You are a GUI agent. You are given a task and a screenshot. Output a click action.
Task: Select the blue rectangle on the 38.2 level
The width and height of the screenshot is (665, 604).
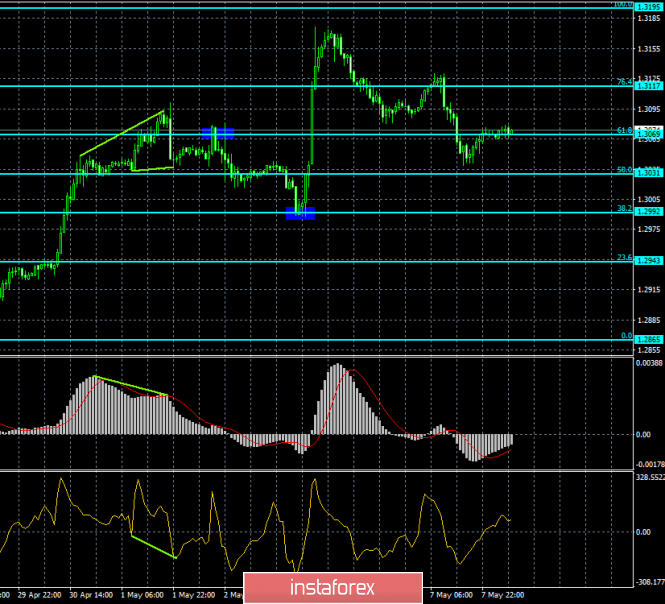[300, 213]
